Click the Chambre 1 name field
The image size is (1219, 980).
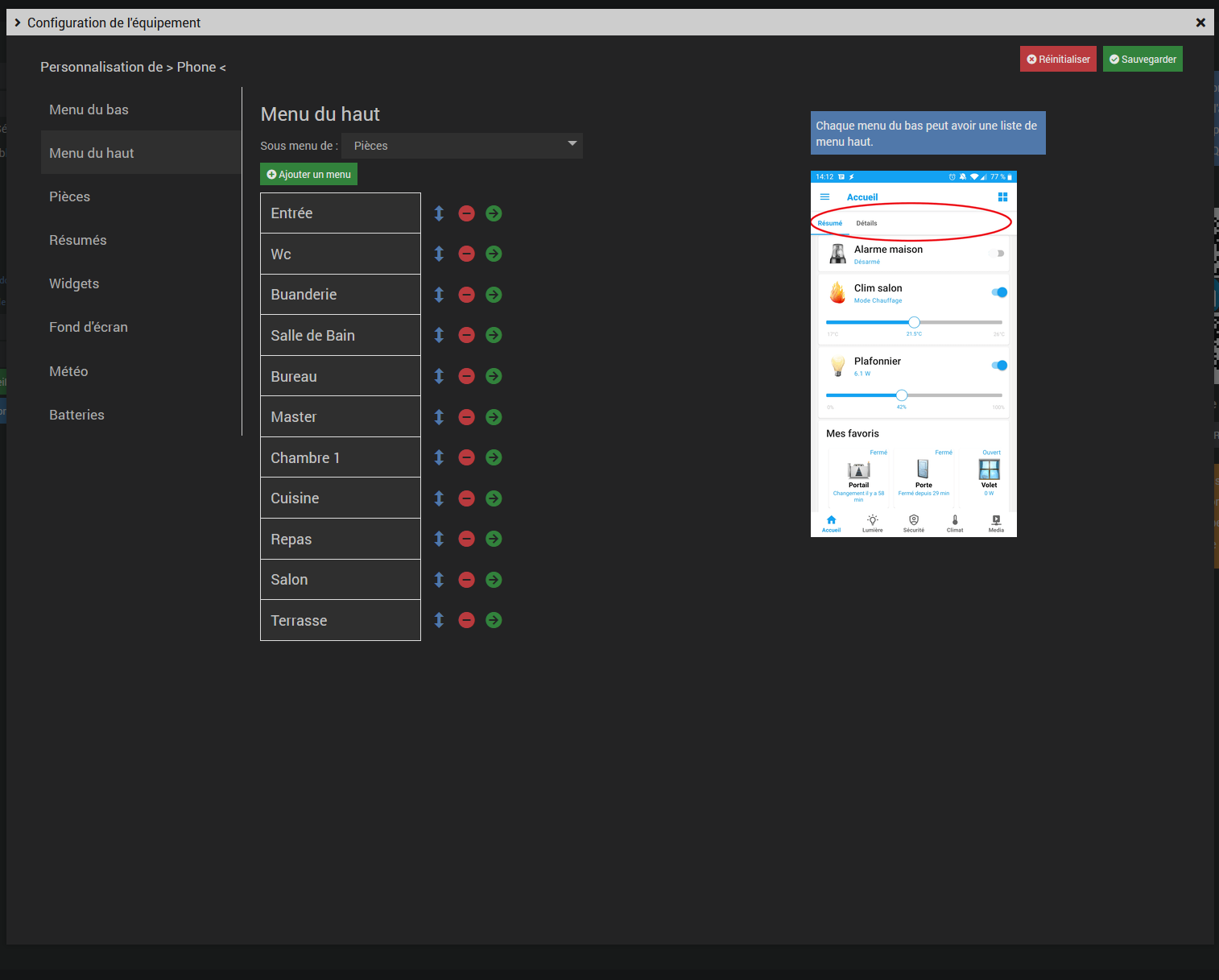340,457
